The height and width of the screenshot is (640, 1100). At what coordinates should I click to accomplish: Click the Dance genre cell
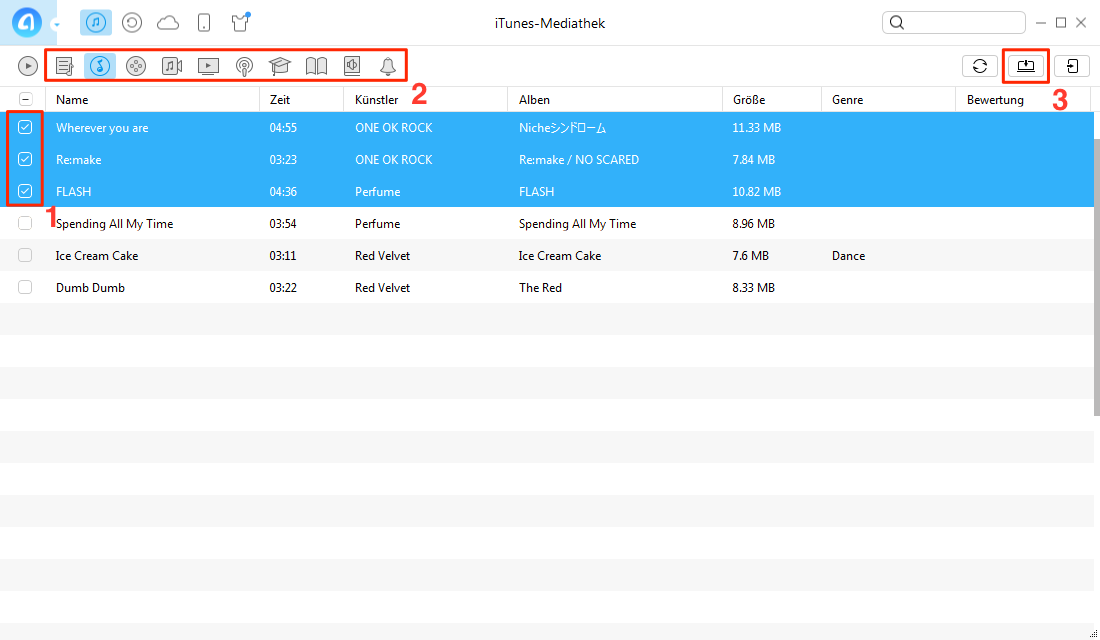tap(848, 255)
